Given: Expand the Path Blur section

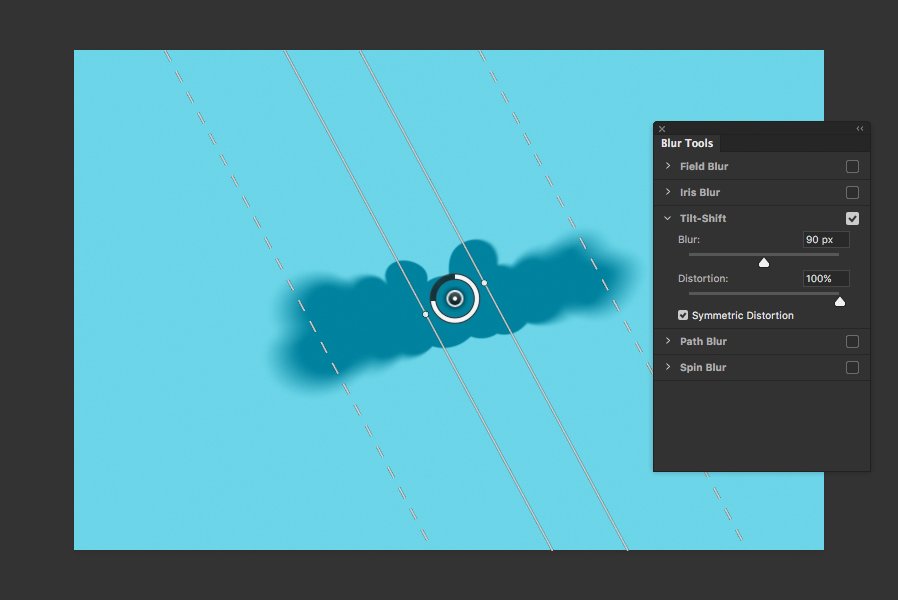Looking at the screenshot, I should coord(668,341).
